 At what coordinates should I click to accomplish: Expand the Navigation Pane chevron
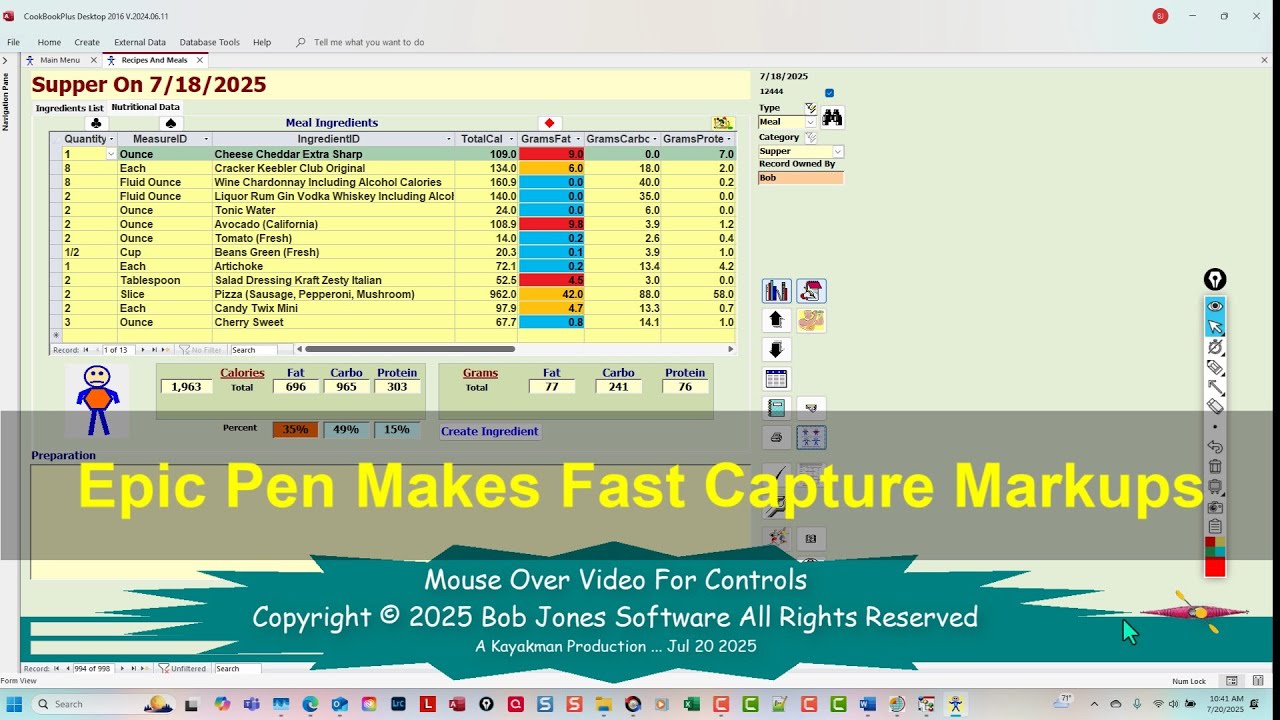tap(5, 60)
